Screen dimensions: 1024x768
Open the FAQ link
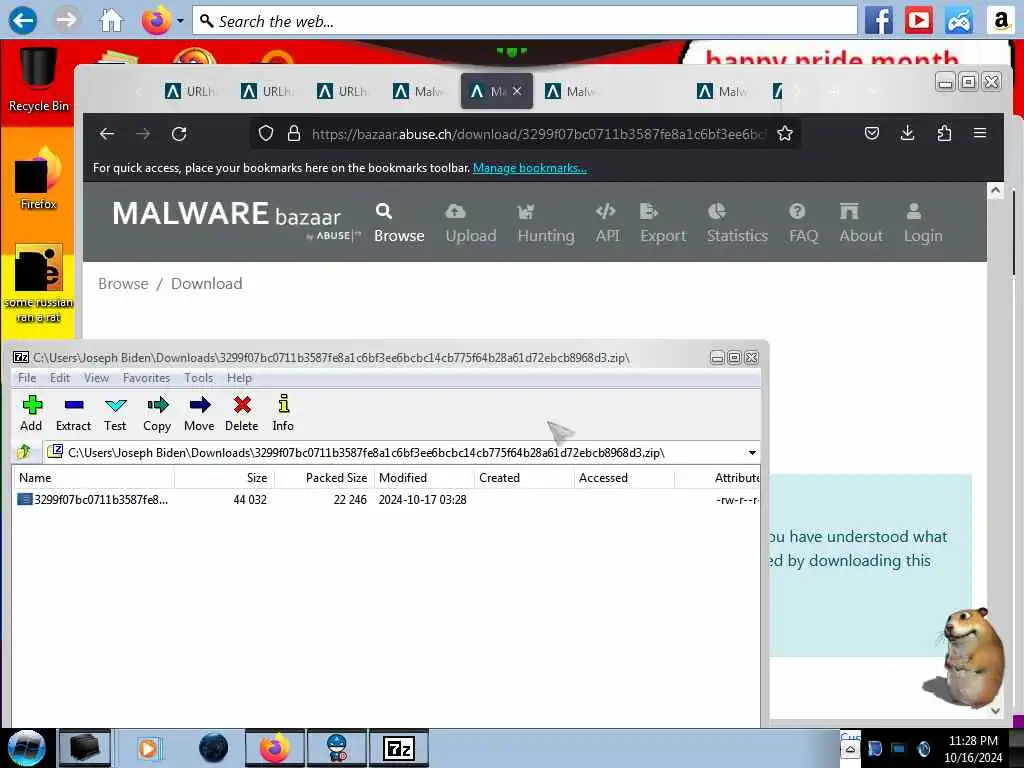pyautogui.click(x=803, y=223)
